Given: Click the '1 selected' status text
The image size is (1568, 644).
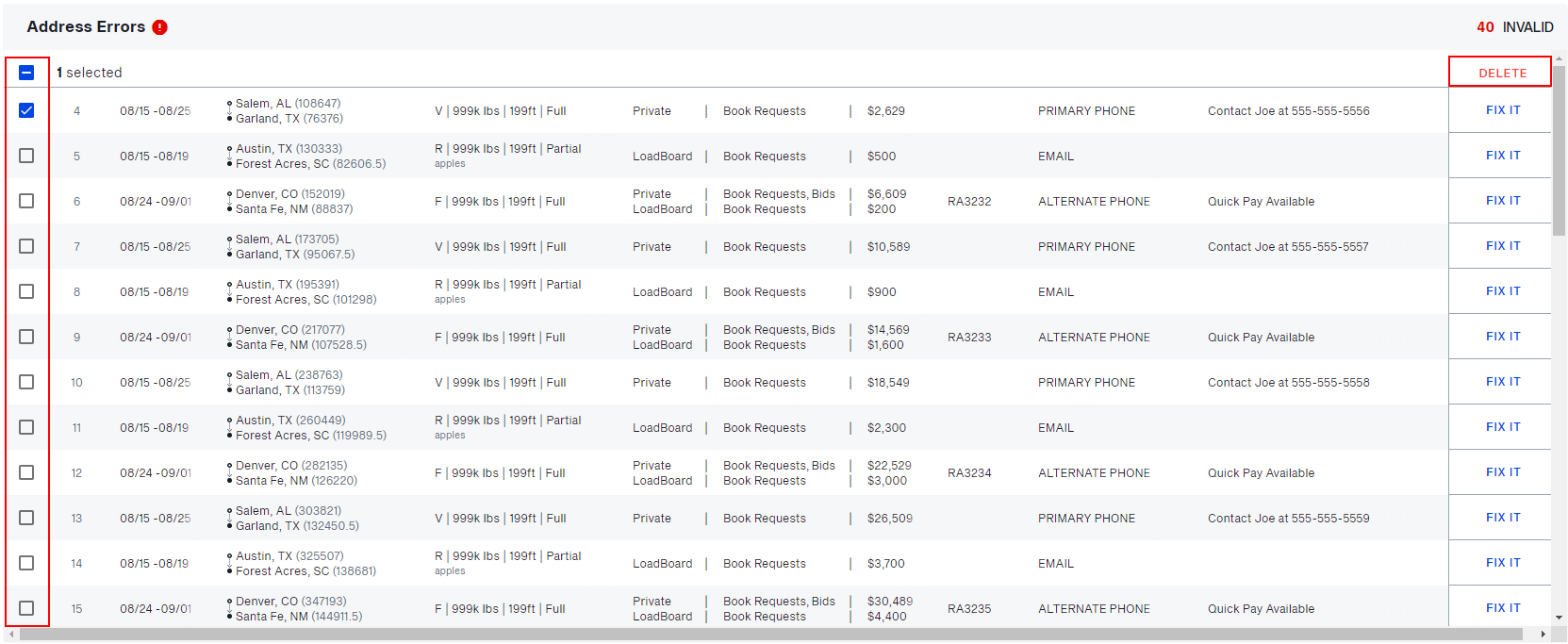Looking at the screenshot, I should click(x=89, y=73).
